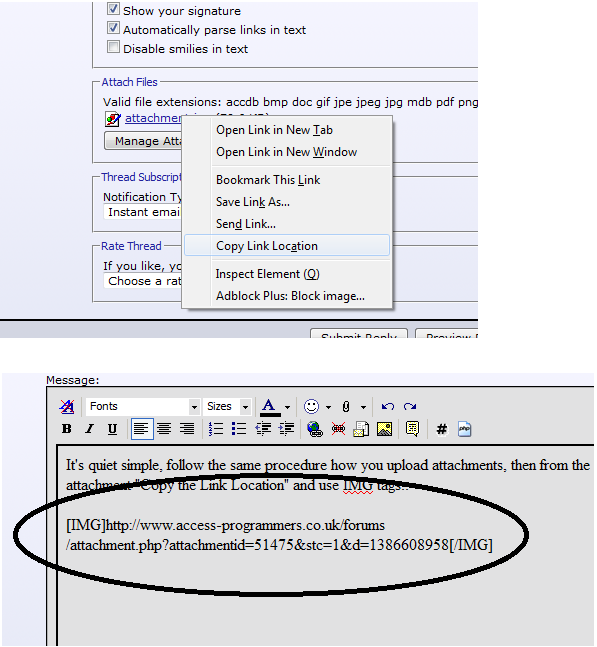This screenshot has height=647, width=597.
Task: Click the attachment file type icon
Action: coord(112,119)
